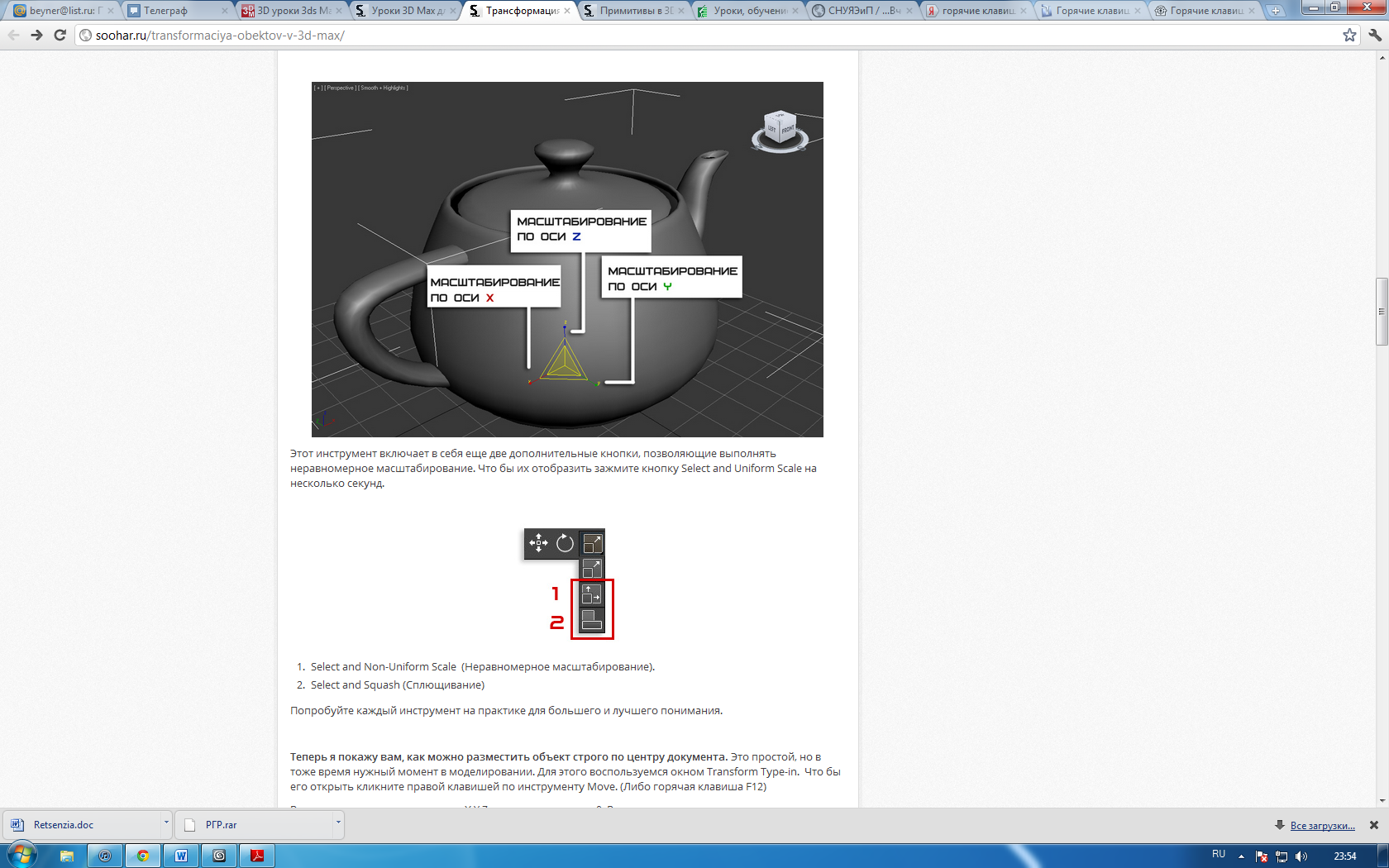Image resolution: width=1389 pixels, height=868 pixels.
Task: Switch to the Уроки, обучение tab
Action: pyautogui.click(x=747, y=11)
